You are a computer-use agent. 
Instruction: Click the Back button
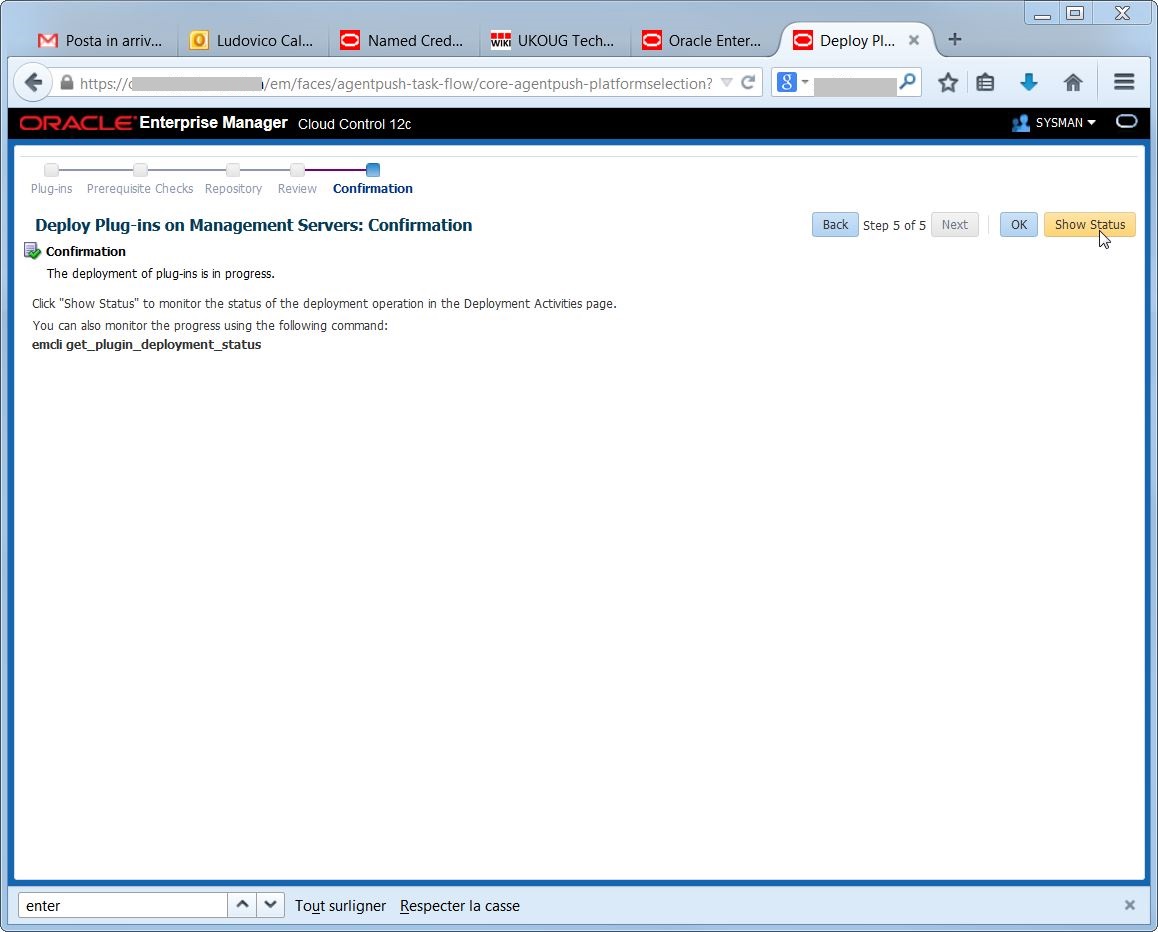click(x=835, y=225)
